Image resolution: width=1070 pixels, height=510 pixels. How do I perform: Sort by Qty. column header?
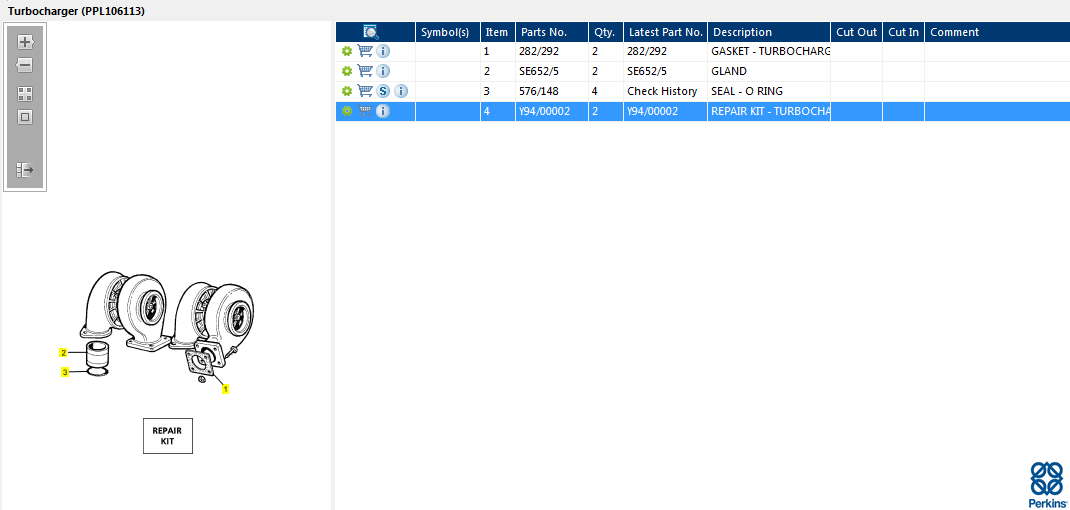click(606, 32)
